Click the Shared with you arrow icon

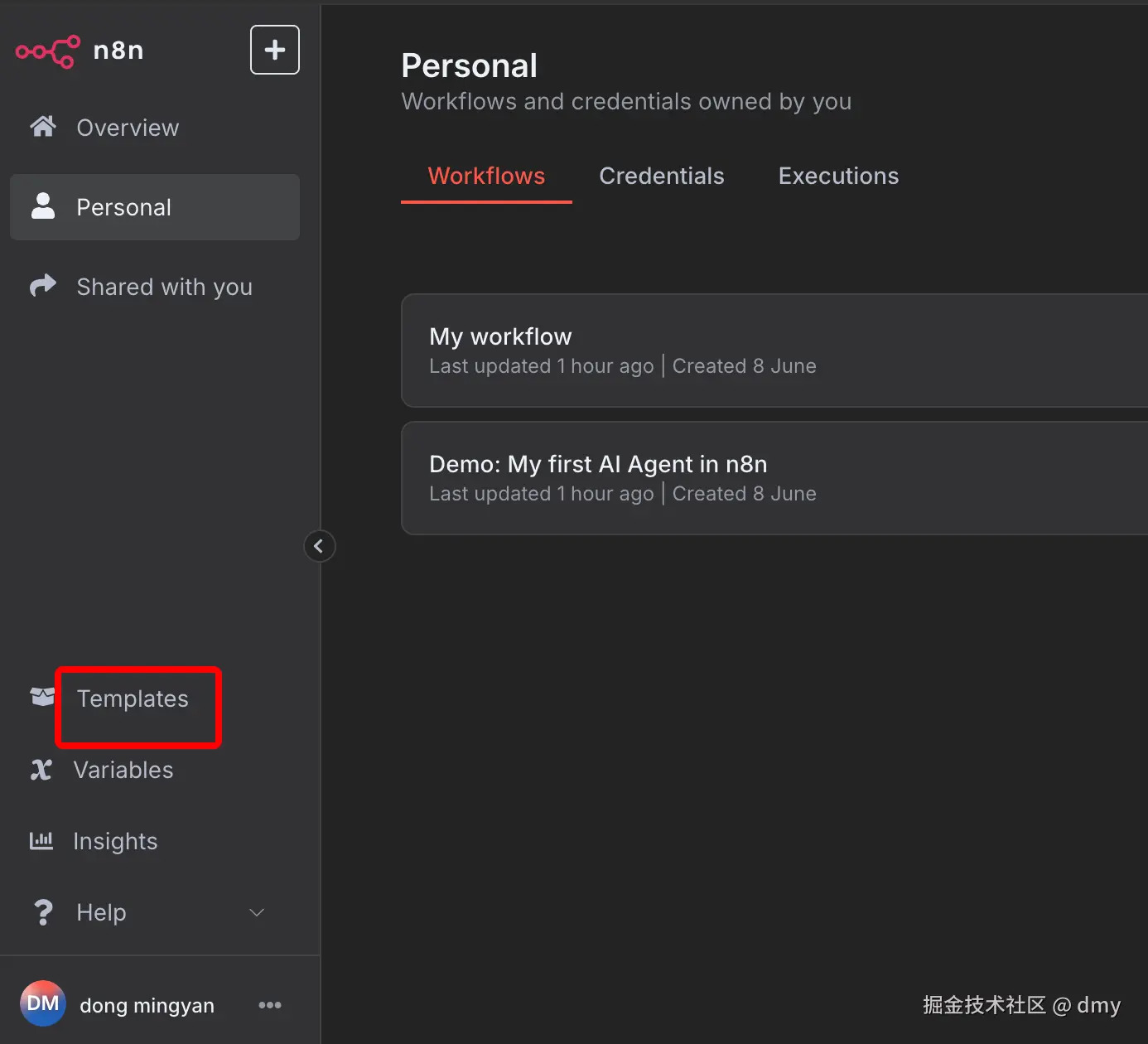point(43,286)
